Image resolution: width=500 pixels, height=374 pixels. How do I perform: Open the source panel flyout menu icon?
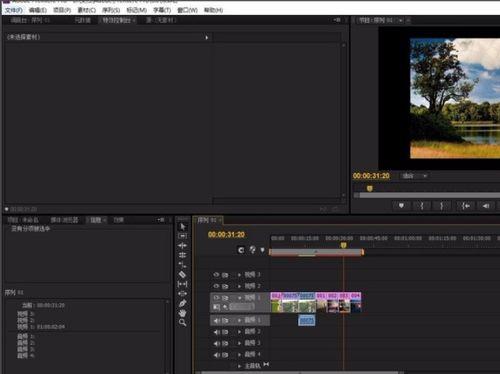pyautogui.click(x=337, y=20)
